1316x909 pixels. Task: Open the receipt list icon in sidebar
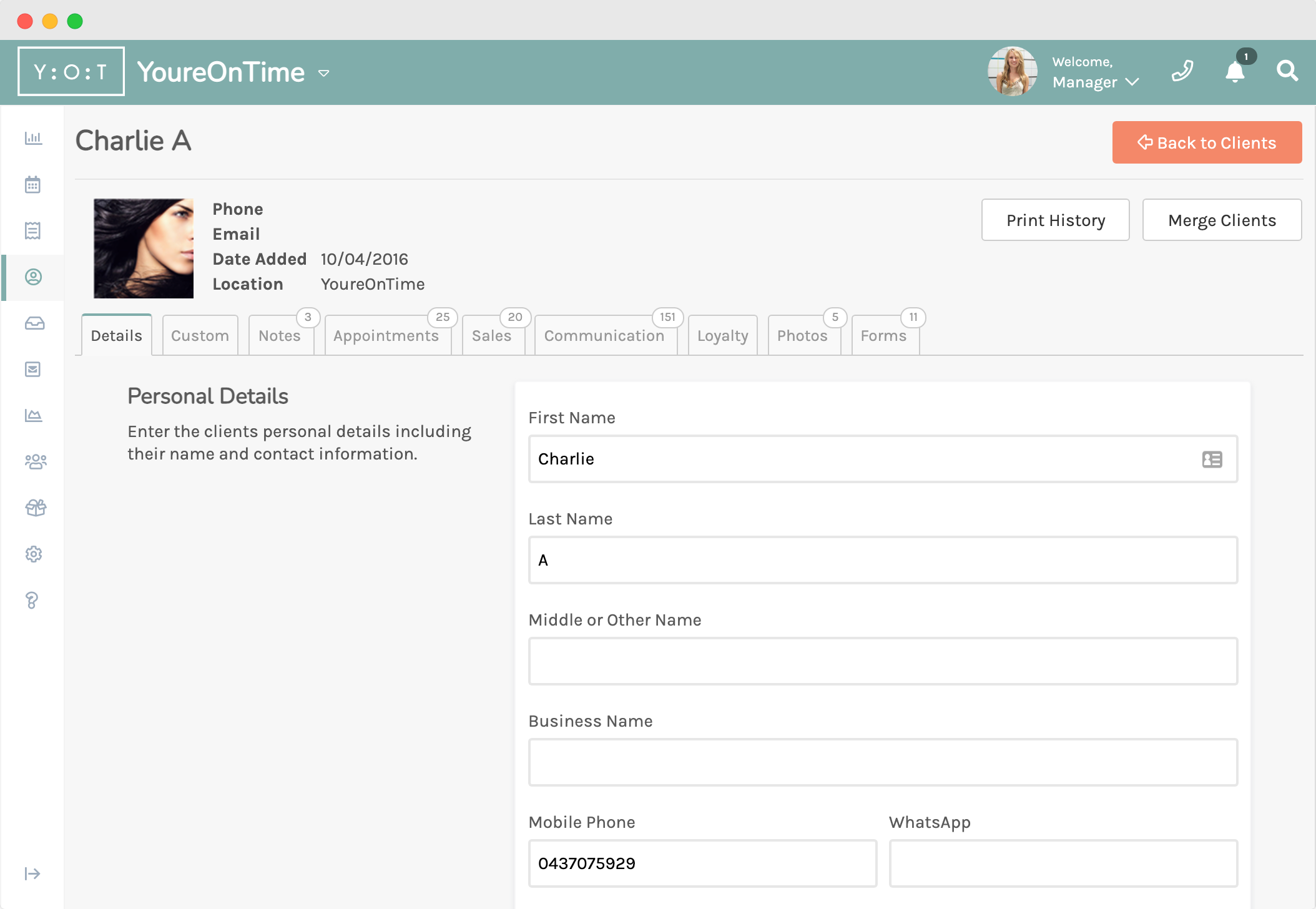(33, 230)
